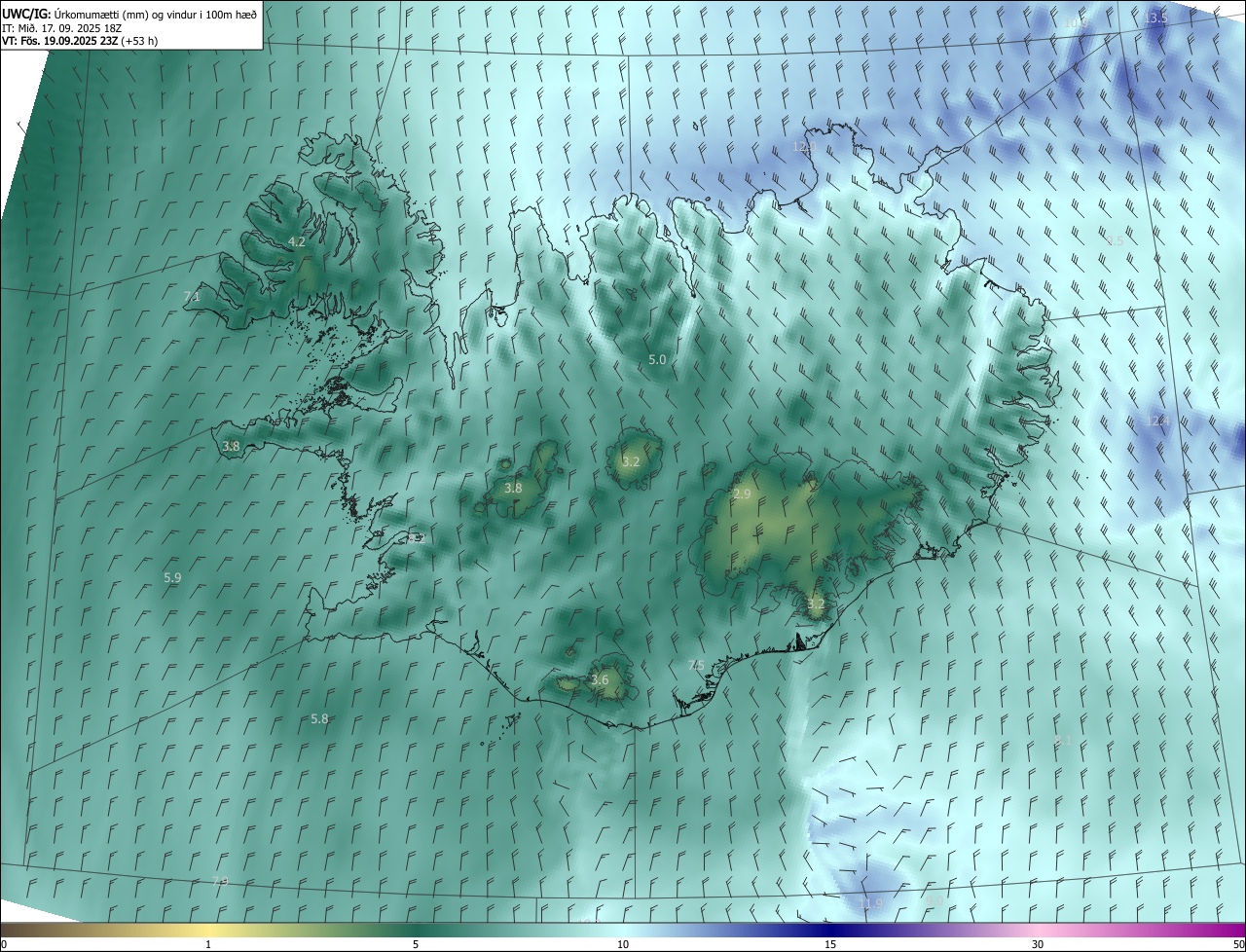Click the 7.1 value label

point(192,296)
